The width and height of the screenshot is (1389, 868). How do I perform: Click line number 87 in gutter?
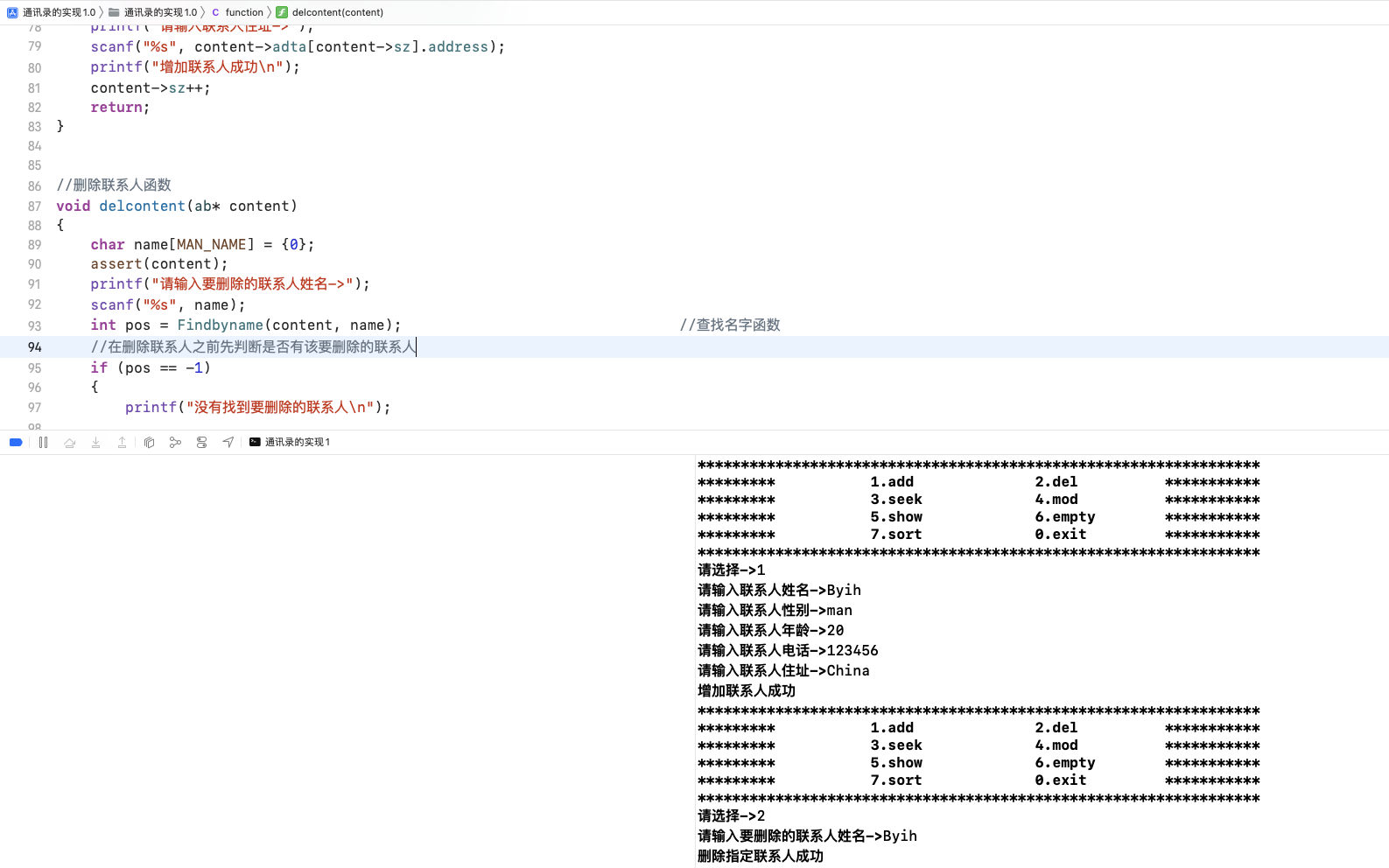coord(35,206)
